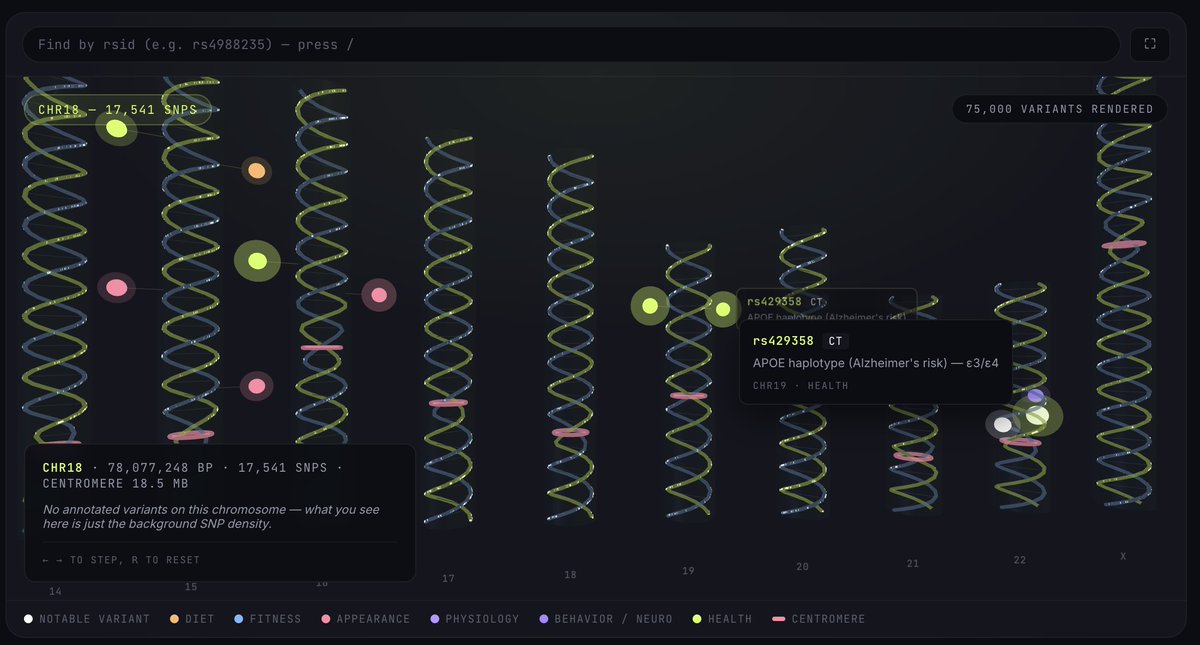Select the health marker left of chromosome 19
This screenshot has height=645, width=1200.
point(649,306)
